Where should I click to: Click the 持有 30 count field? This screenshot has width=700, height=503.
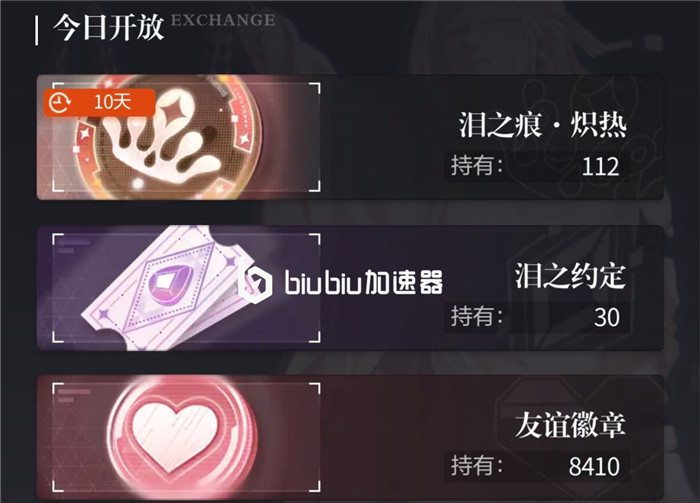coord(536,317)
